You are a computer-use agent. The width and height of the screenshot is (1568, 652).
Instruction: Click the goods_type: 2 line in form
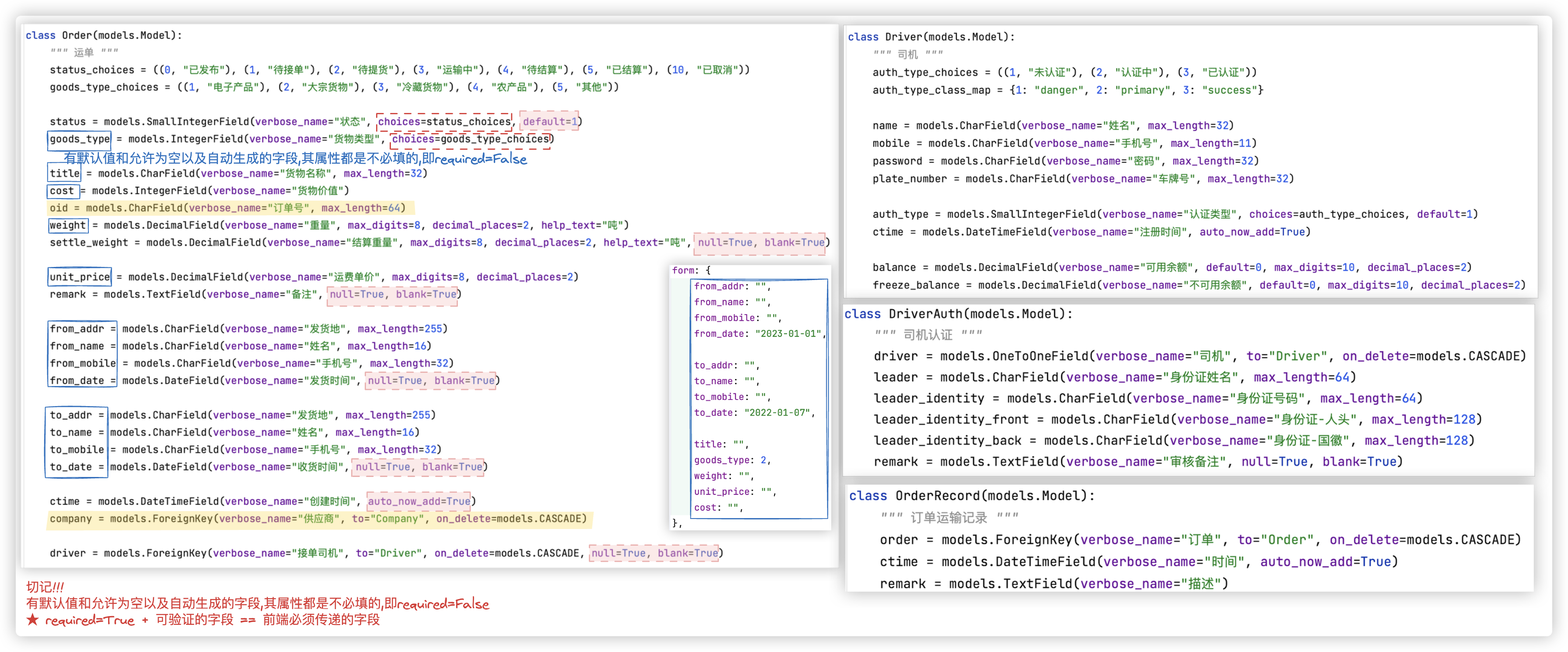pos(731,460)
